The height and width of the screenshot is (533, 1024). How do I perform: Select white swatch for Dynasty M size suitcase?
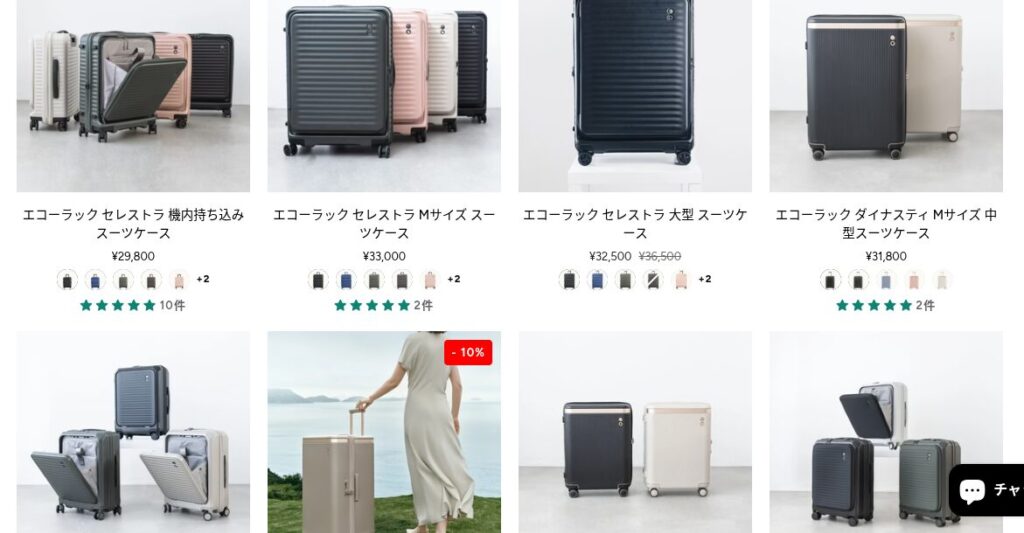(x=942, y=280)
